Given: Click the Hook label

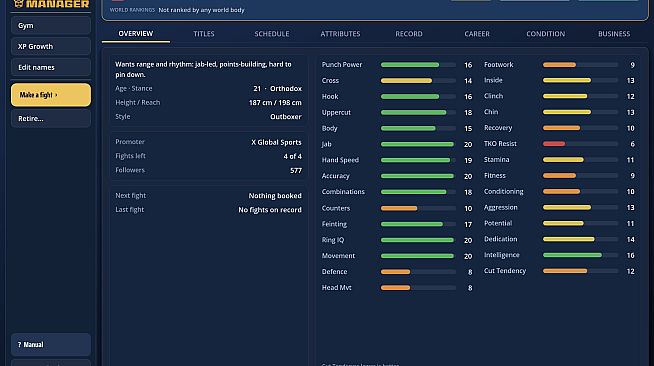Looking at the screenshot, I should [x=330, y=96].
